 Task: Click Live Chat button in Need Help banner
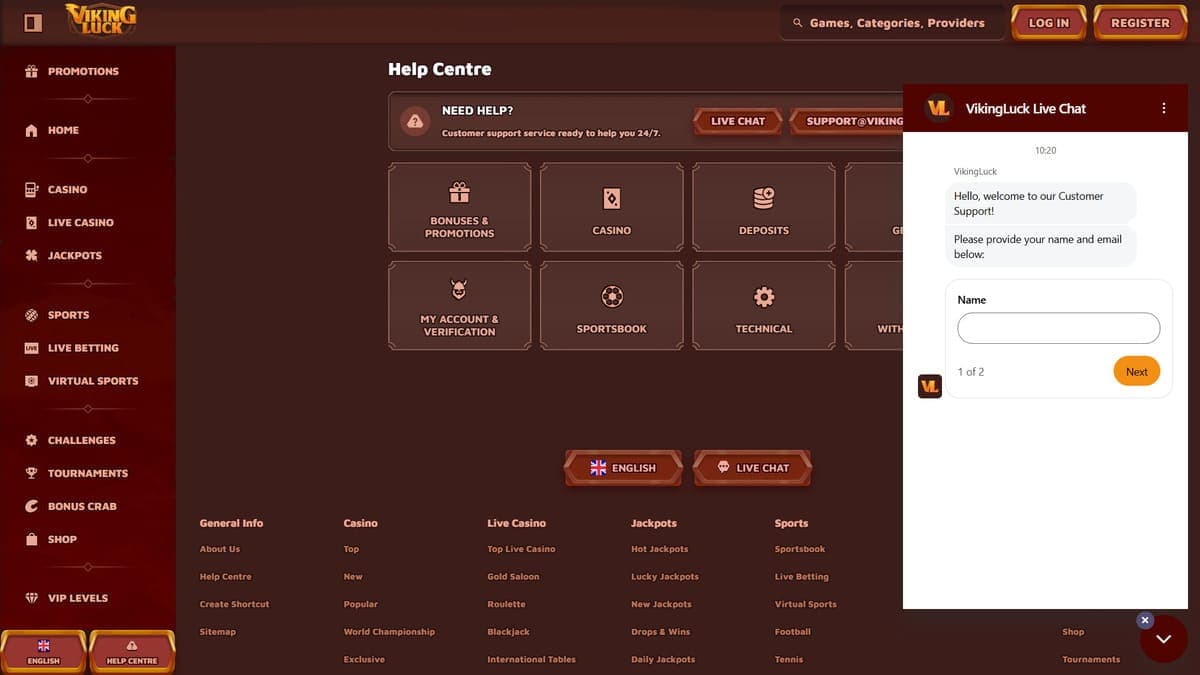(738, 121)
